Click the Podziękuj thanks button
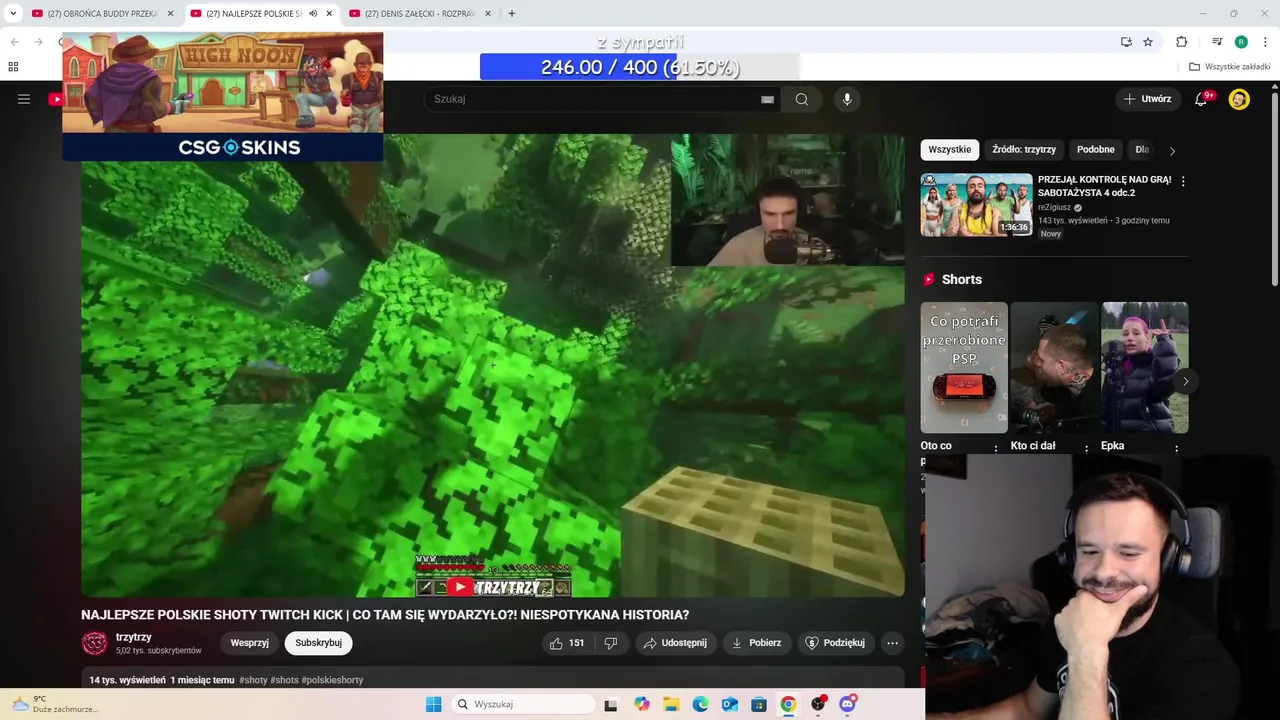This screenshot has height=720, width=1280. click(x=835, y=643)
